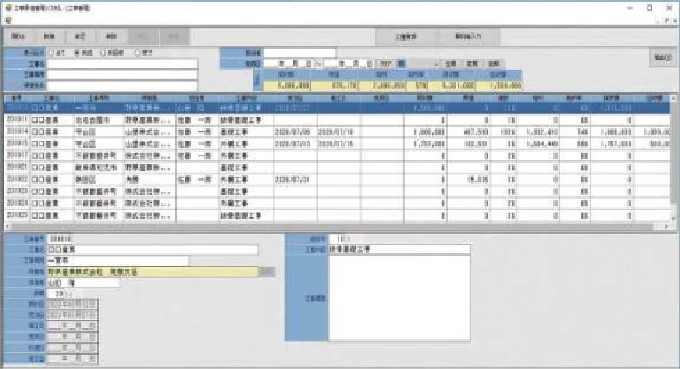
Task: Select grid row numbered 201921
Action: click(337, 167)
